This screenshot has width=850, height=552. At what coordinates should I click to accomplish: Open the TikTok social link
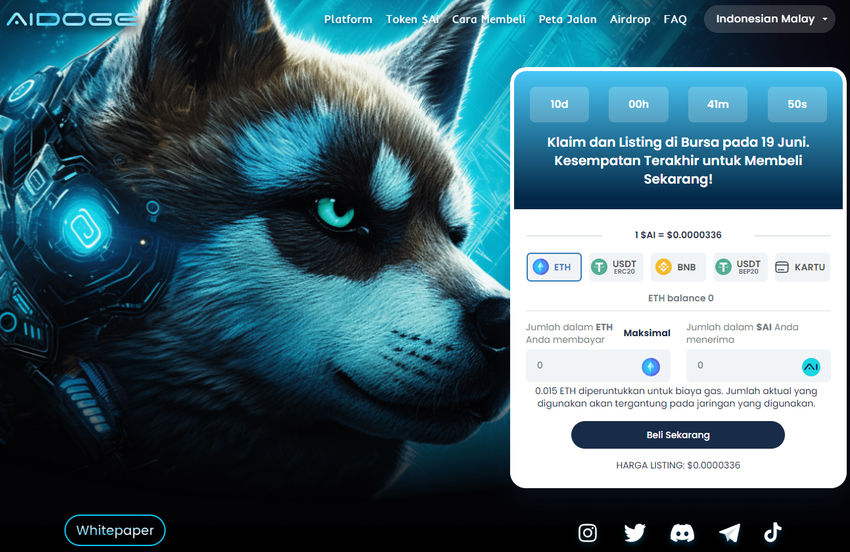(x=772, y=532)
